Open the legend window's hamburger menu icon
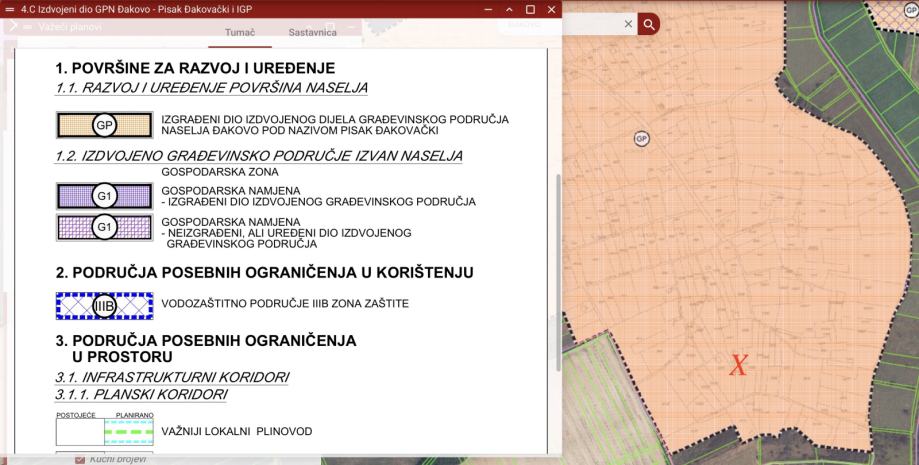The height and width of the screenshot is (465, 919). click(9, 9)
